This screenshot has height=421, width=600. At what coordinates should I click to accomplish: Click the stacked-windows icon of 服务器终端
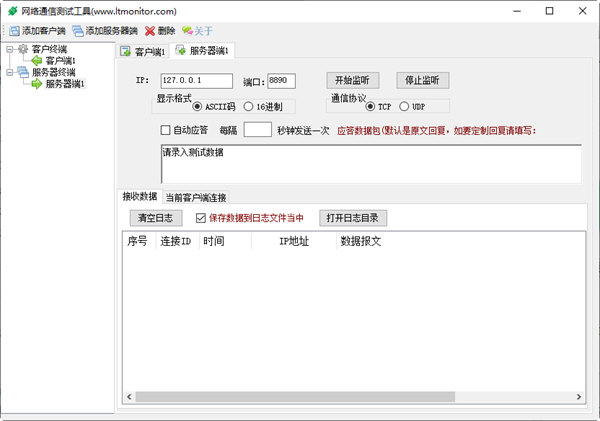(23, 72)
